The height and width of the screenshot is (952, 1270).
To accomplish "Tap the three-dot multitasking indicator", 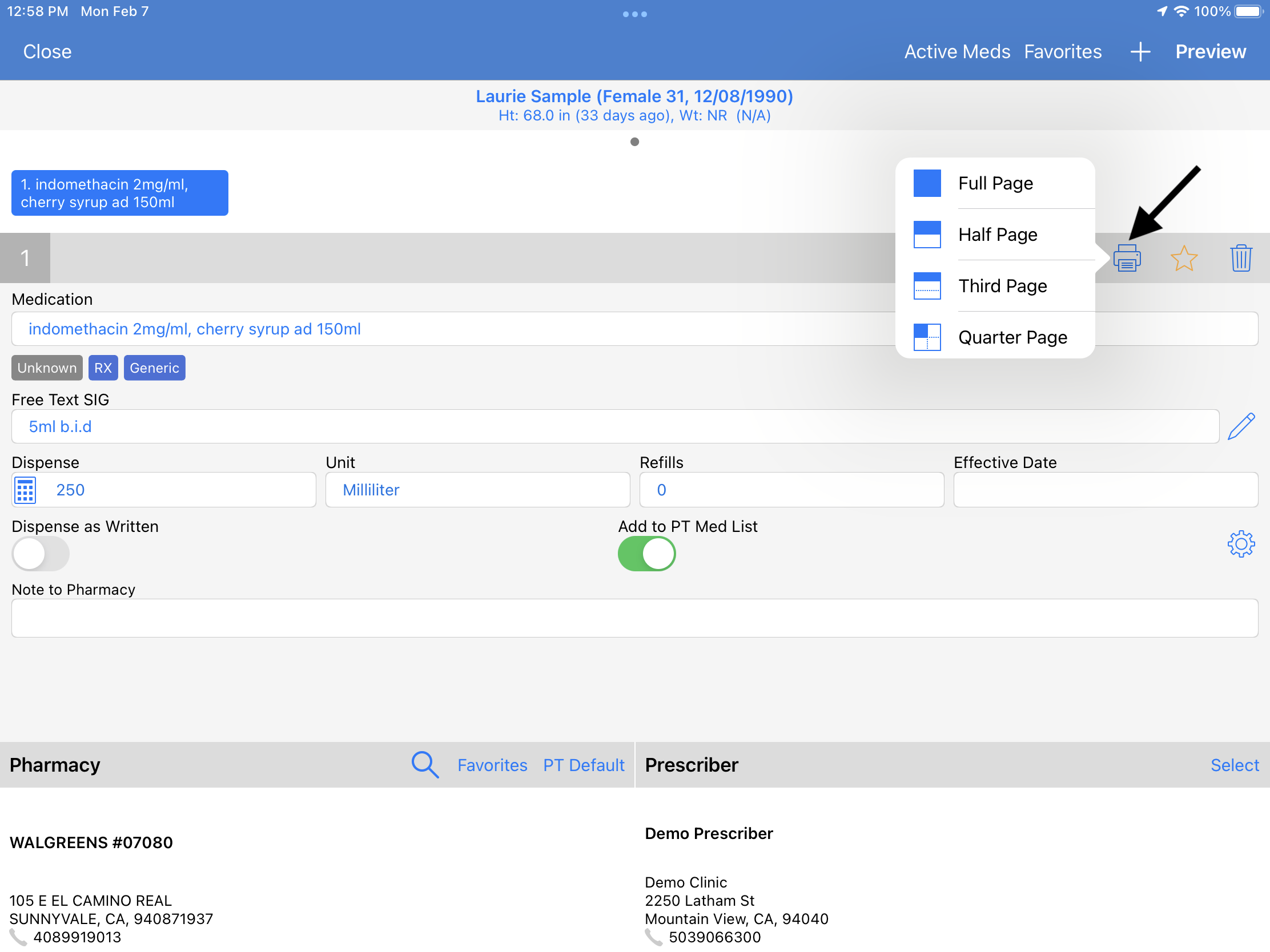I will pos(634,14).
